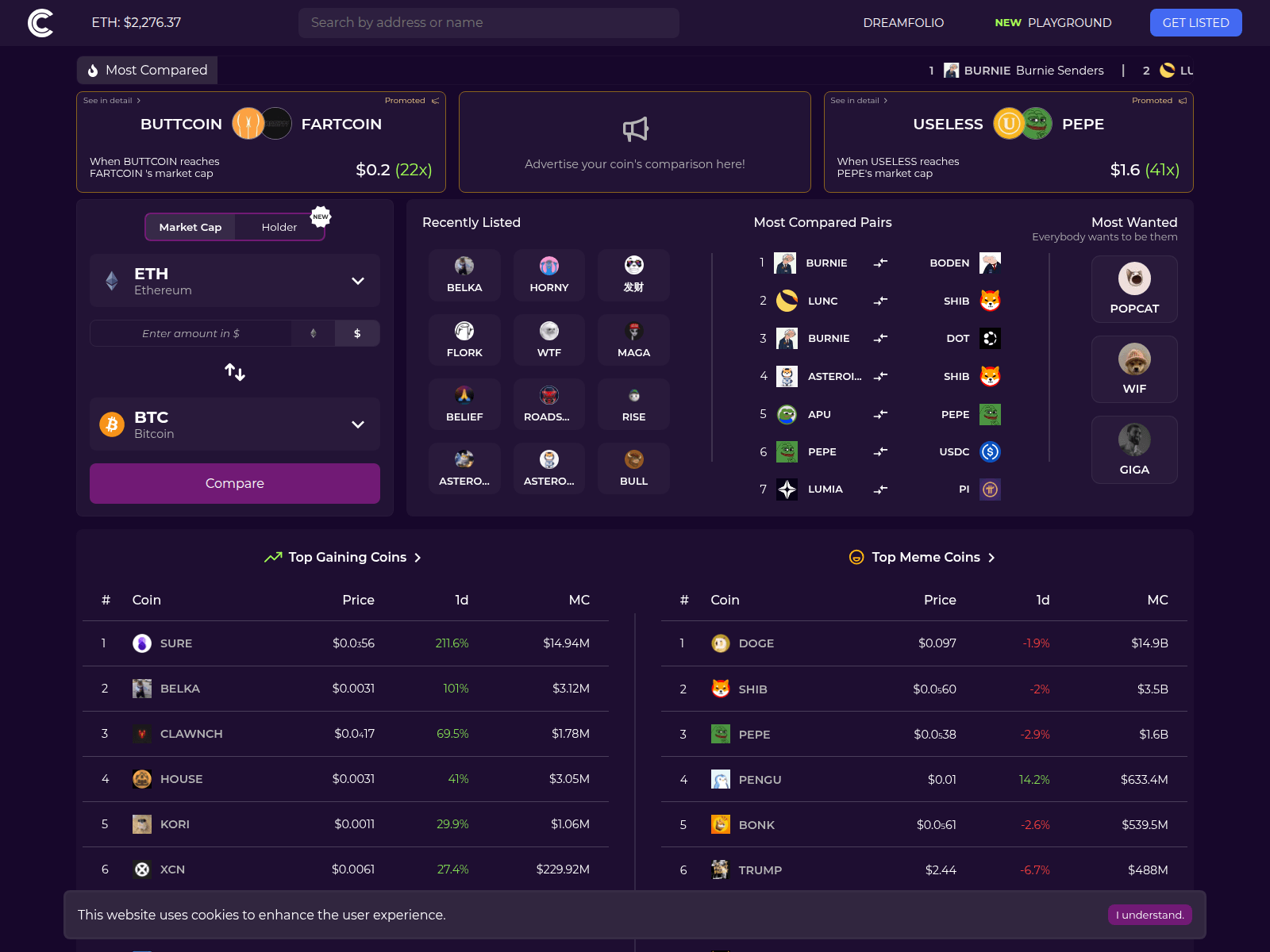Click the PI coin icon in pair 7
The height and width of the screenshot is (952, 1270).
990,489
